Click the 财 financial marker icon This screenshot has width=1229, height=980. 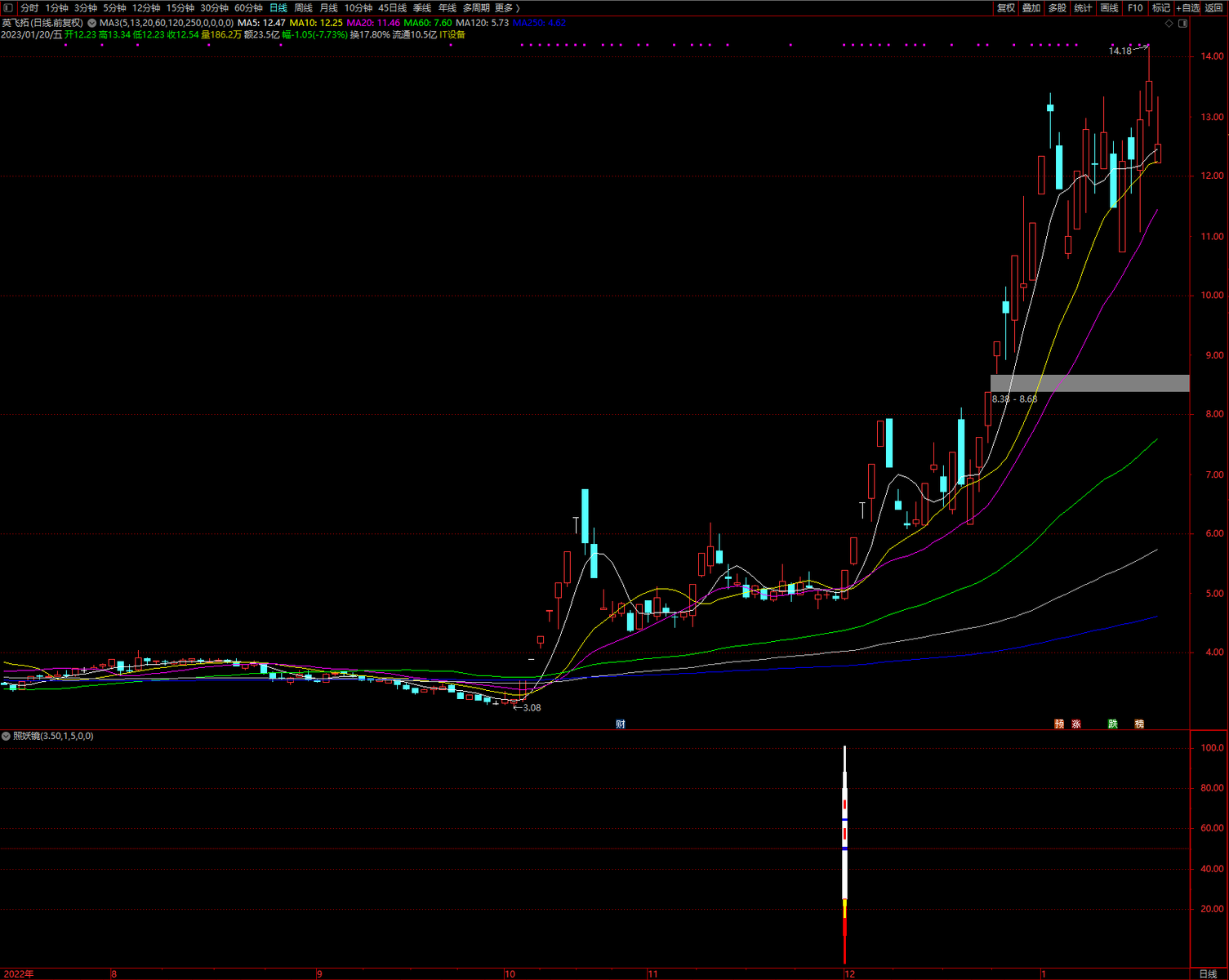(621, 724)
